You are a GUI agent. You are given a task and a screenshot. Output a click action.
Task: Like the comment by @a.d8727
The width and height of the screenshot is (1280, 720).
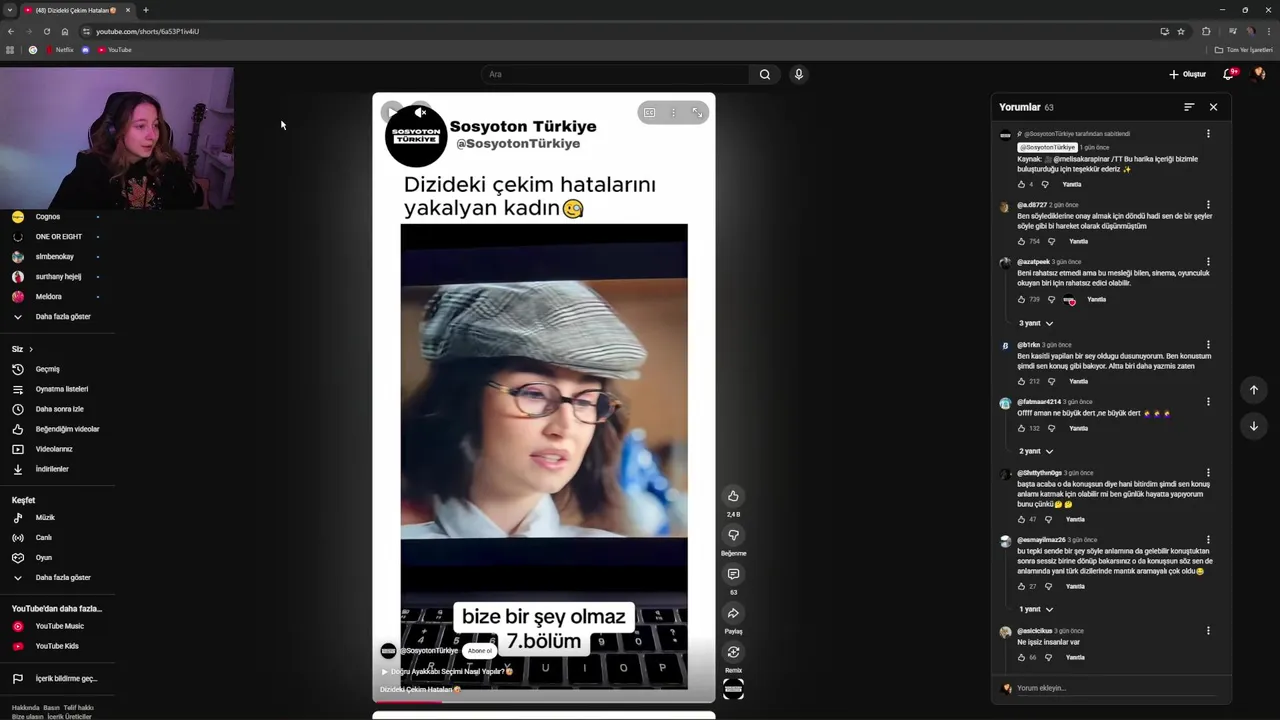[1021, 242]
